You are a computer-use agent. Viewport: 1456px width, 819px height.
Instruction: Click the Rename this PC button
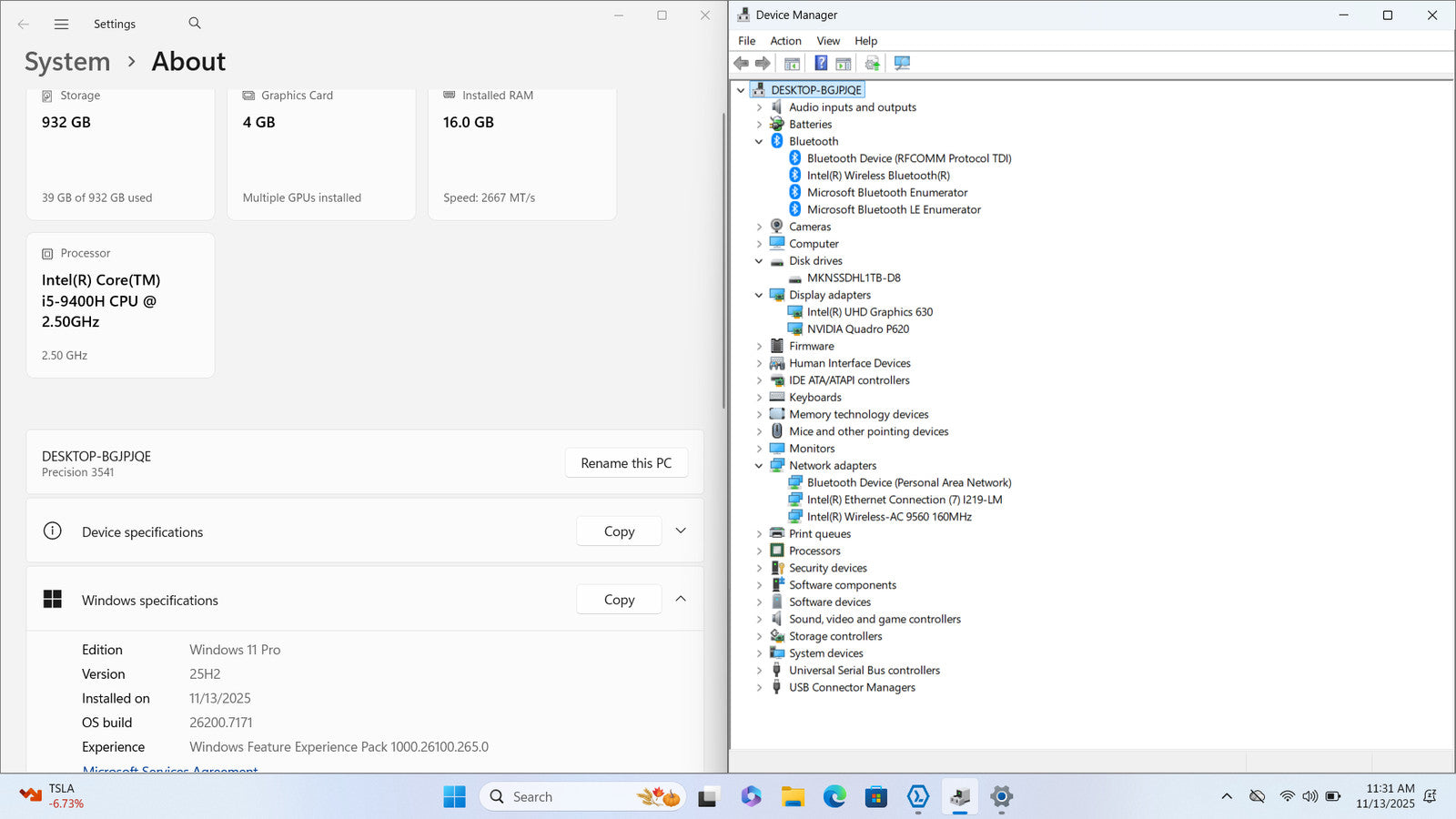coord(626,463)
